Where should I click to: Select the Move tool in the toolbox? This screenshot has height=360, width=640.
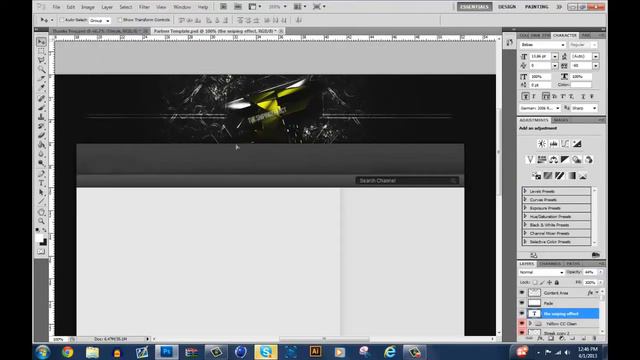click(41, 42)
